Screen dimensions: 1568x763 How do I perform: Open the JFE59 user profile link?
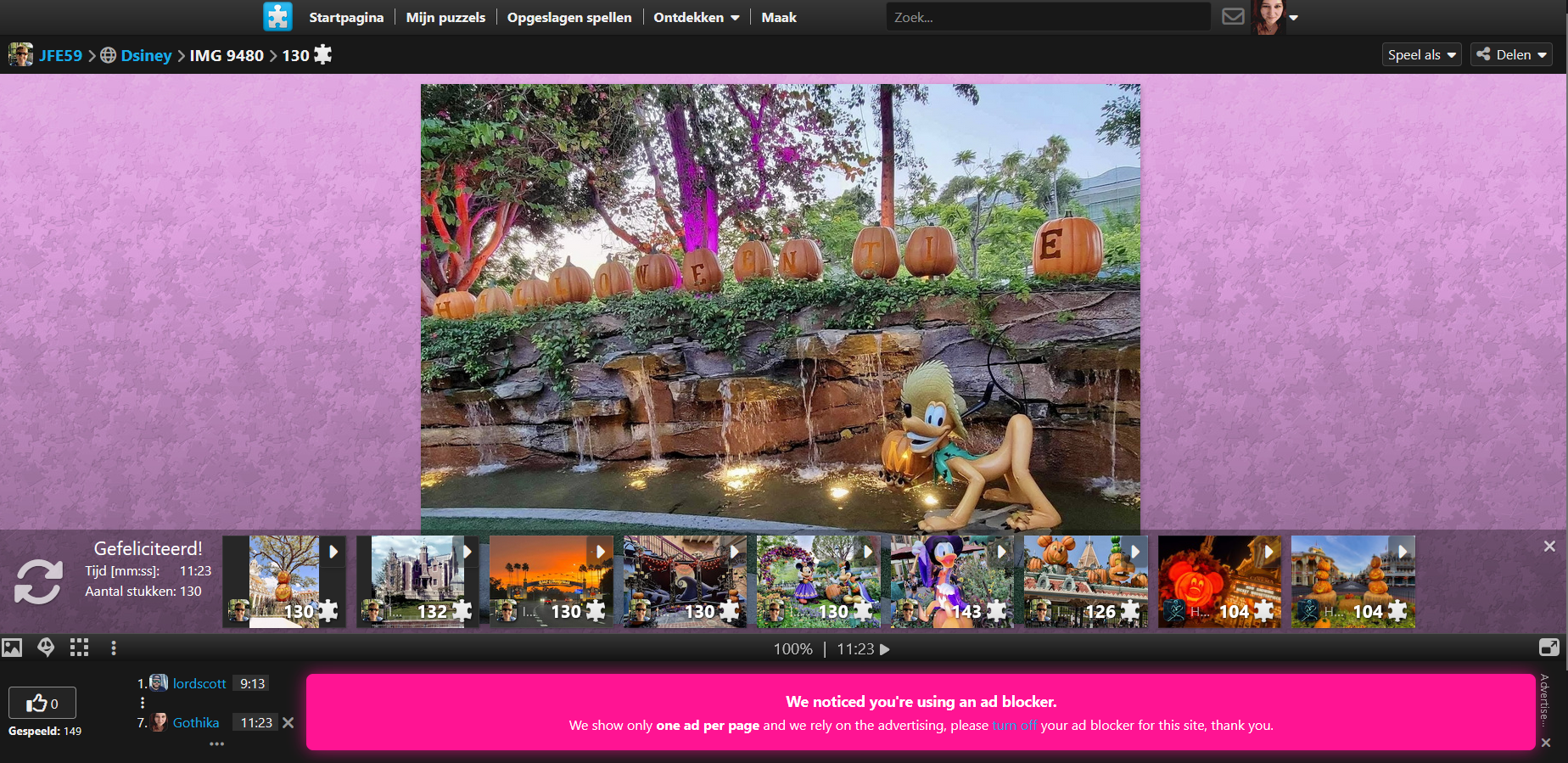tap(60, 56)
